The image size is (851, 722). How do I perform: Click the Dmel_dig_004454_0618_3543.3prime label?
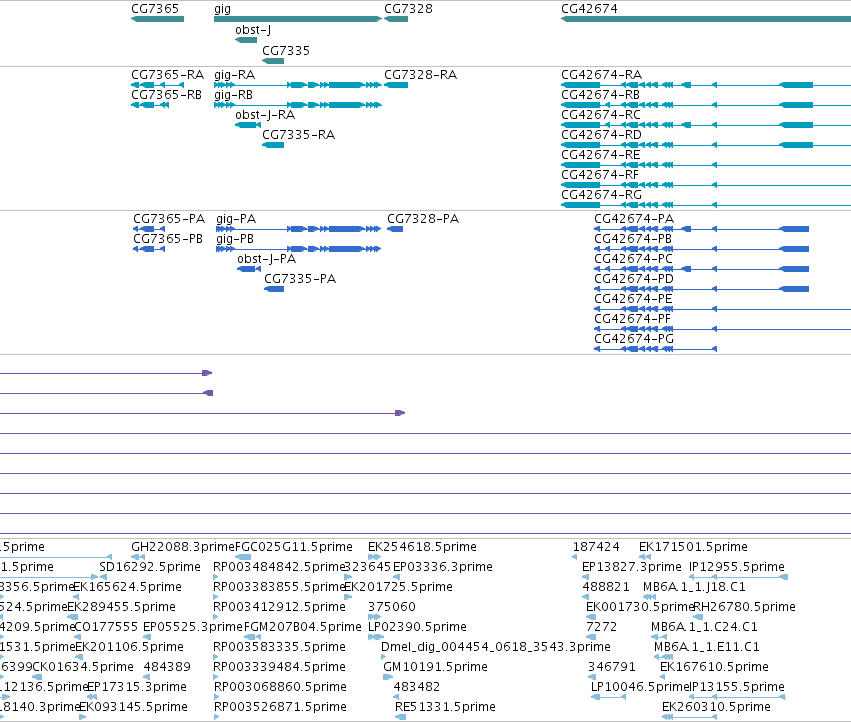pyautogui.click(x=496, y=647)
